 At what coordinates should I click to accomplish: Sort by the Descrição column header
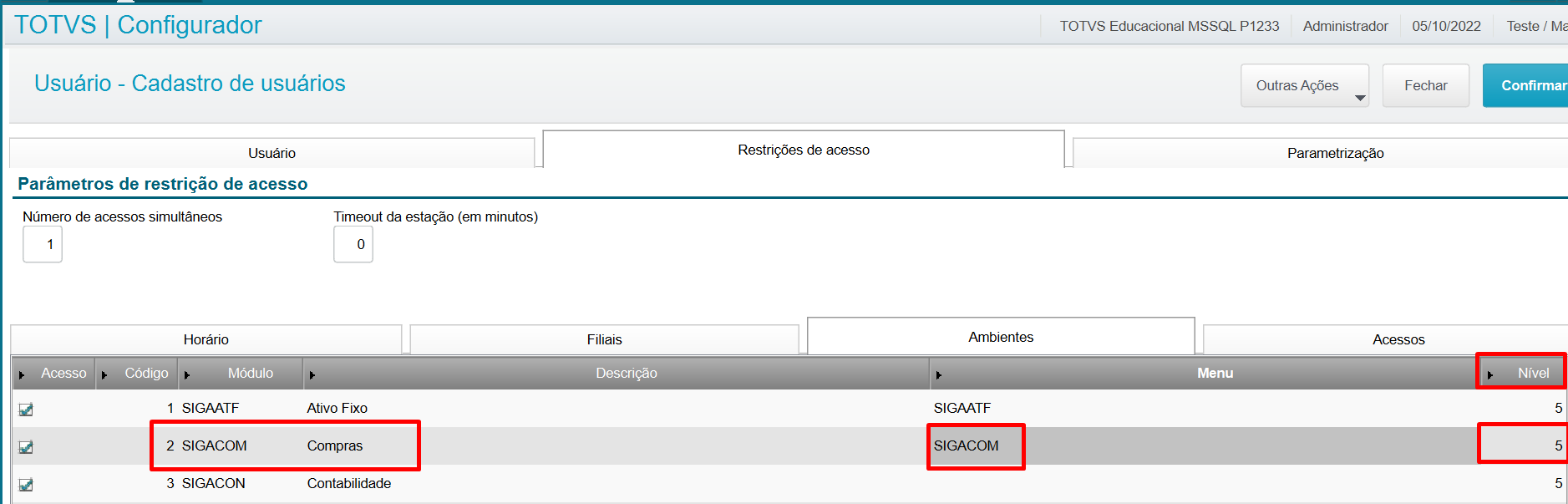(617, 374)
